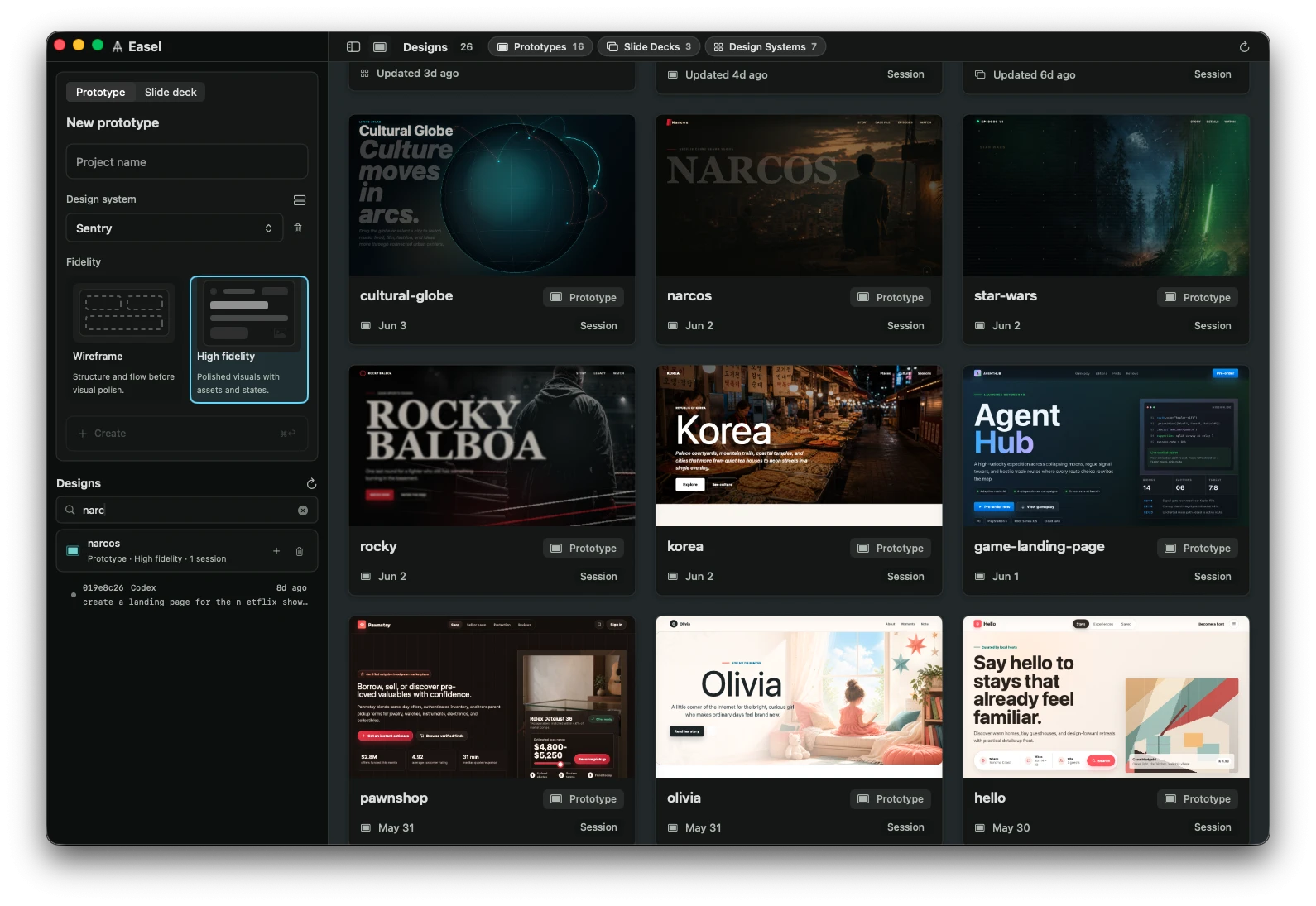Open the Designs 26 tab
1316x906 pixels.
[x=438, y=47]
